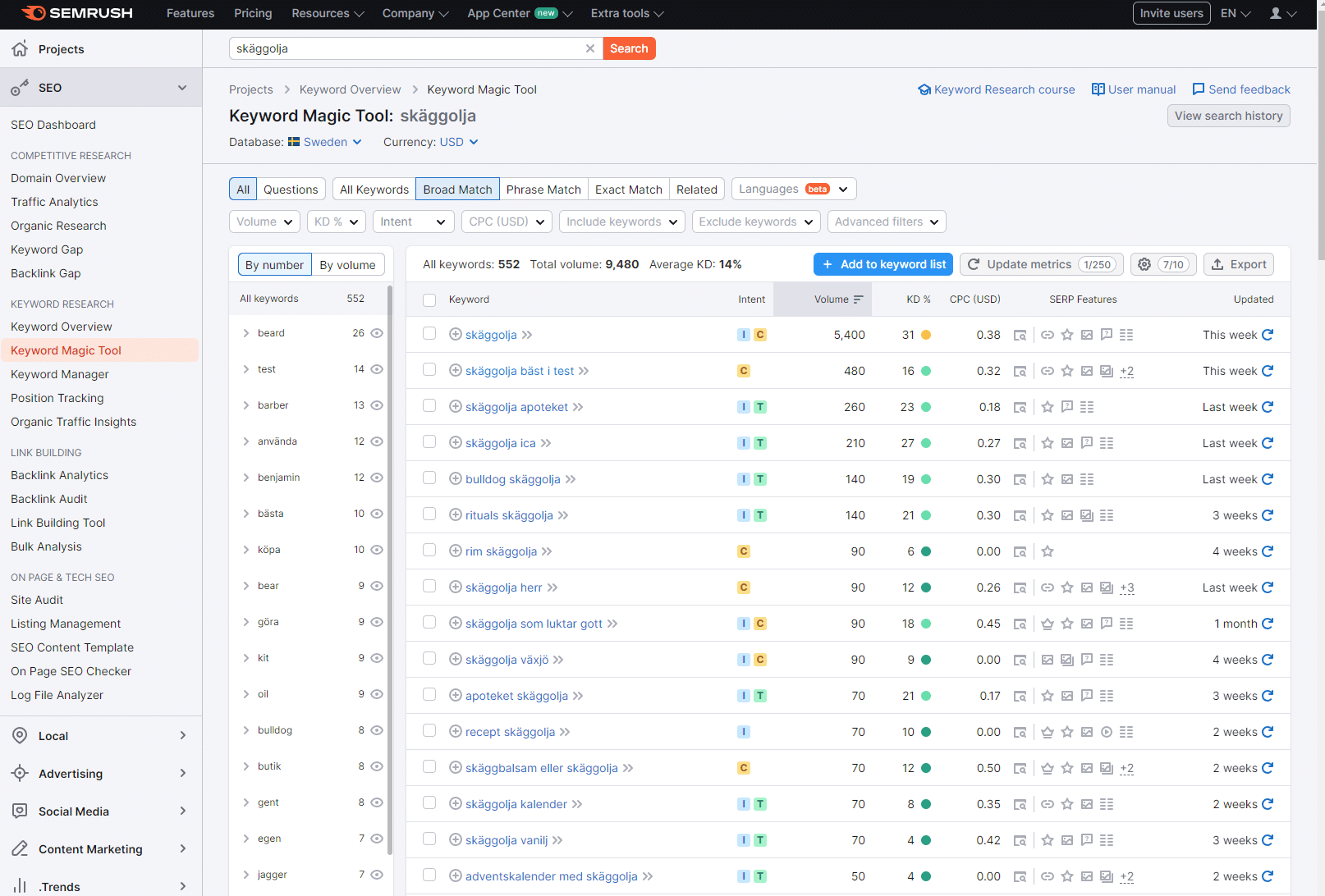1325x896 pixels.
Task: Click the Semrush logo
Action: pyautogui.click(x=77, y=13)
